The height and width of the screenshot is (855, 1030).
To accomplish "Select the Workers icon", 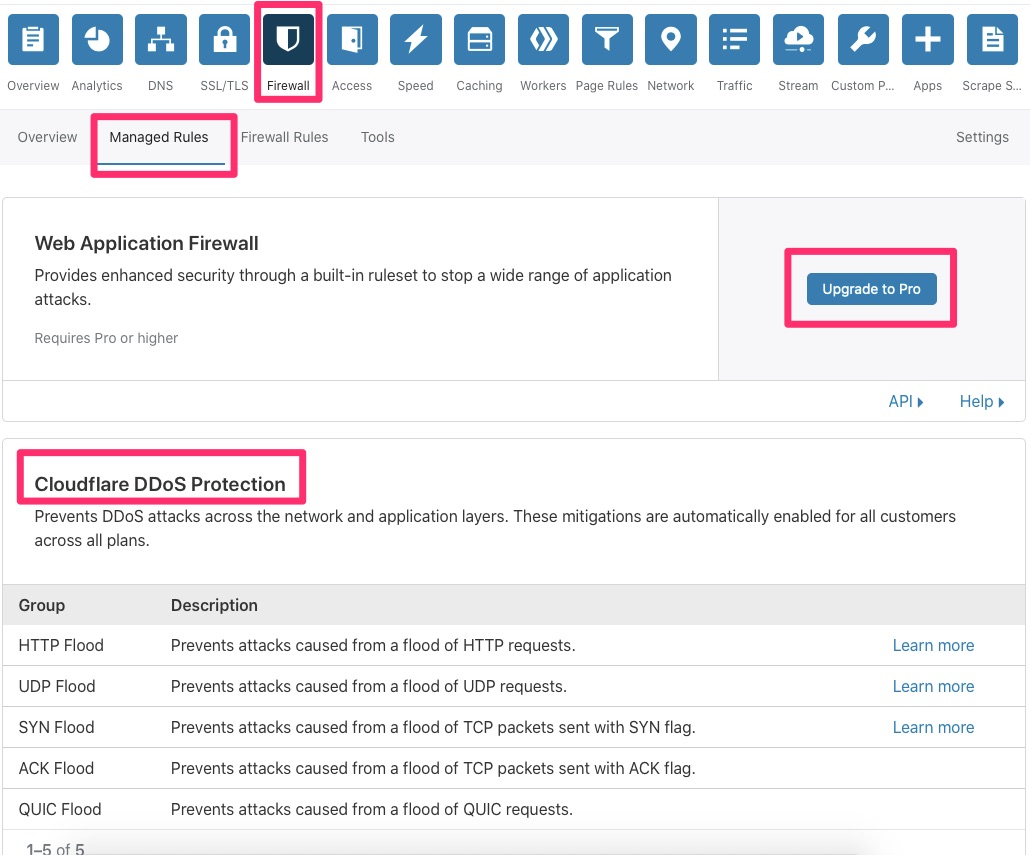I will click(542, 39).
